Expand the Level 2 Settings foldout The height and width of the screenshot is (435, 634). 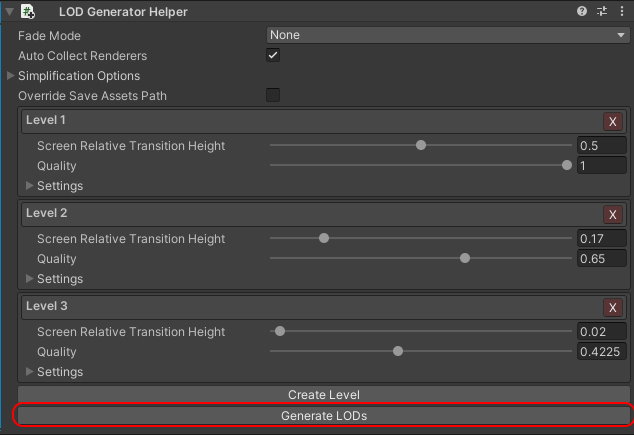coord(30,279)
